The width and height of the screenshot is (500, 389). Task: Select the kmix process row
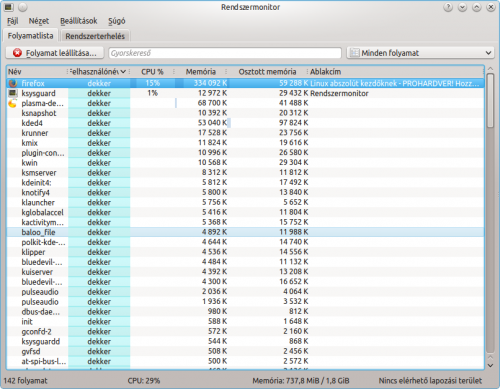point(245,143)
